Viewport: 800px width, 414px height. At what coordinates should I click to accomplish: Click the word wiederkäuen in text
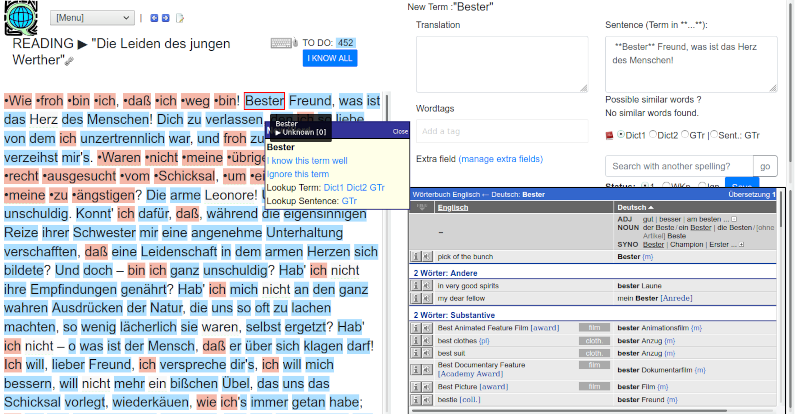click(151, 402)
